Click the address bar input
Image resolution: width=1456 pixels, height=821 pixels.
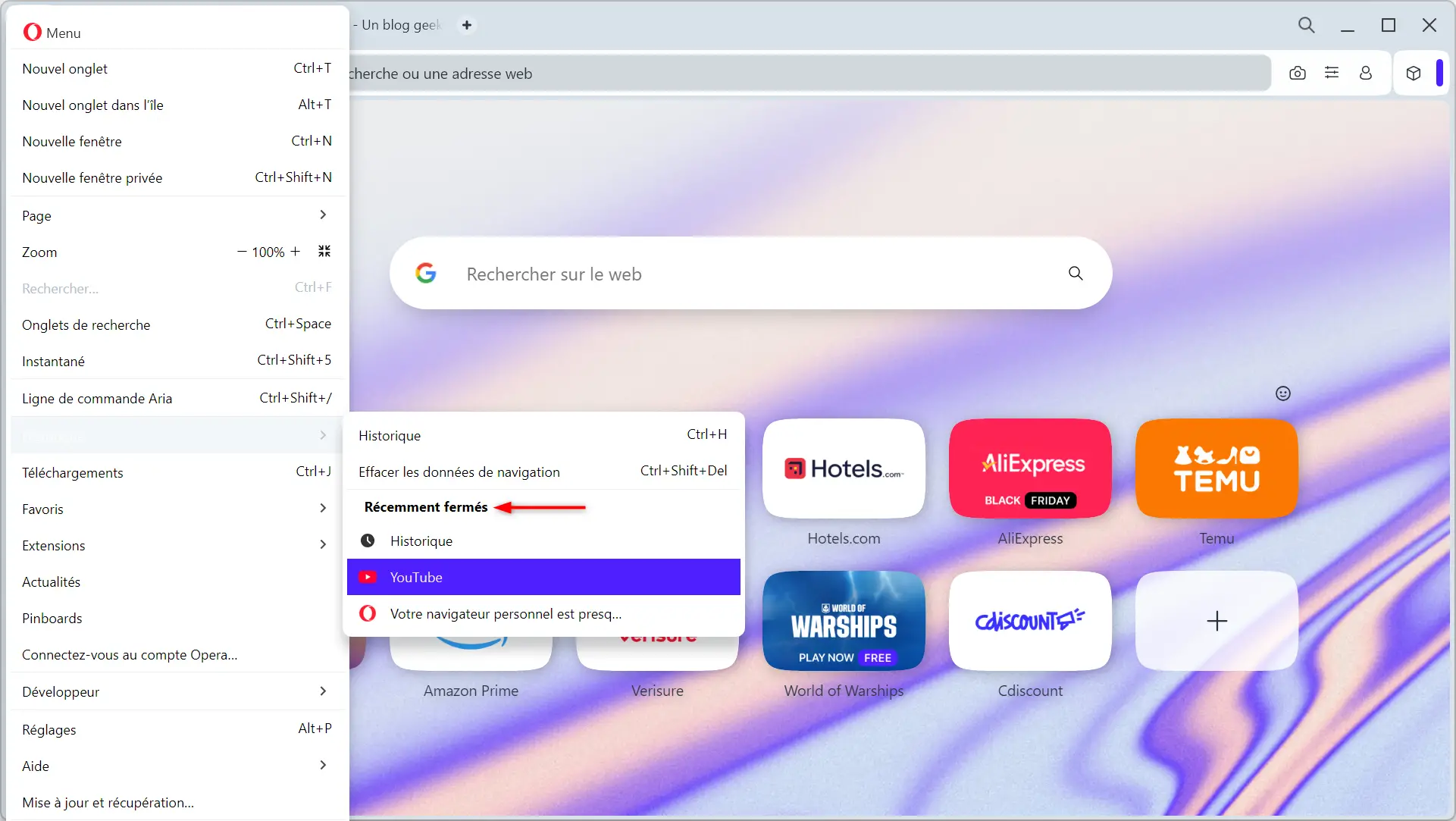click(x=809, y=74)
